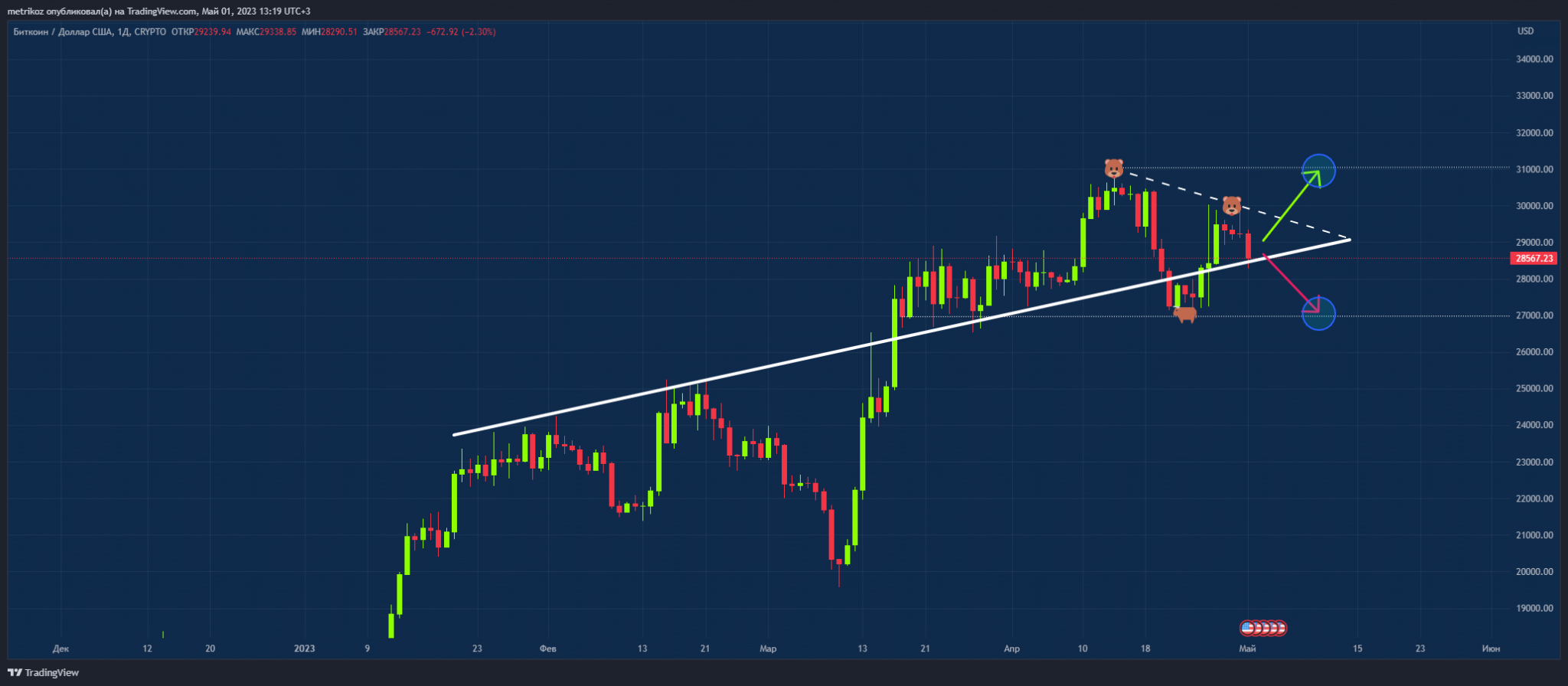
Task: Click the 30000.00 price axis label
Action: [1534, 206]
